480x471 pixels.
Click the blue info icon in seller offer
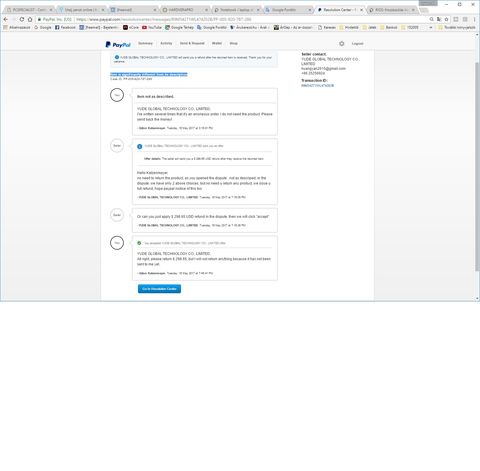click(x=140, y=146)
